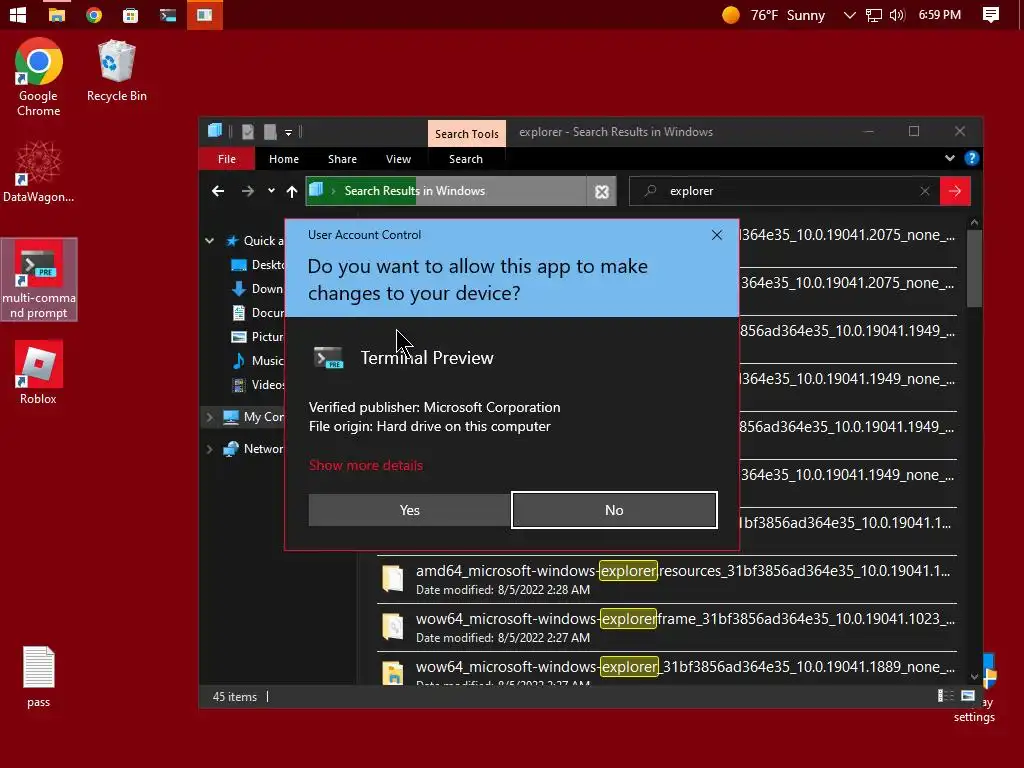Select wow64 explorerframe folder result
This screenshot has height=768, width=1024.
tap(667, 628)
